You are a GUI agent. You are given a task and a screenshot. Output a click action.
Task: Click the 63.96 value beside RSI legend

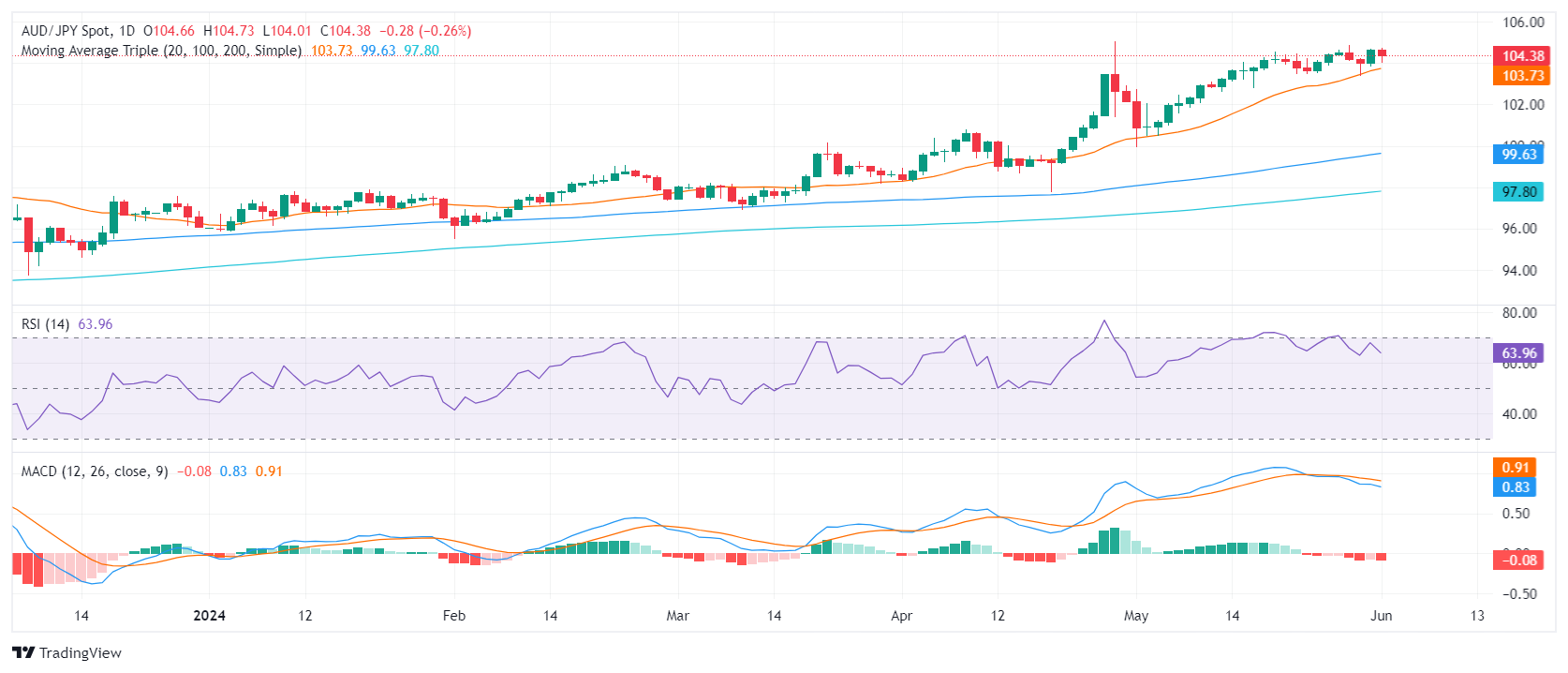pyautogui.click(x=95, y=324)
